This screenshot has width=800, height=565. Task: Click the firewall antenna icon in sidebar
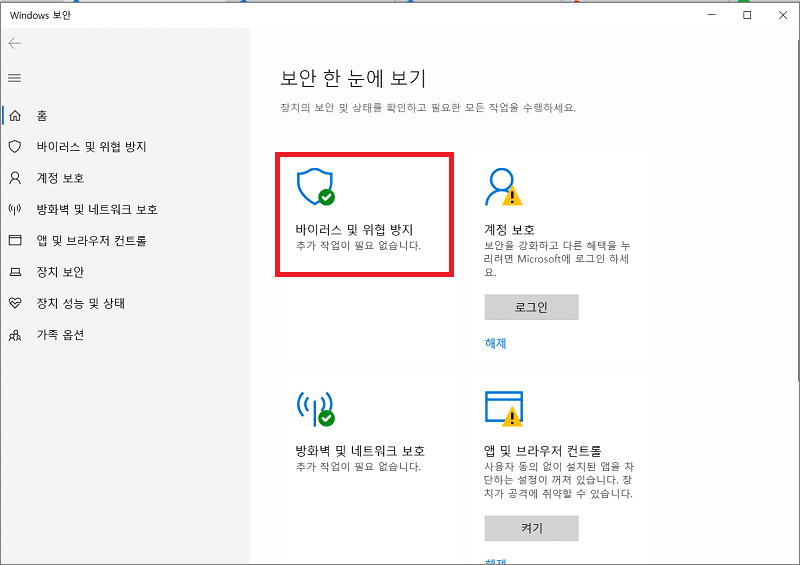(x=15, y=209)
